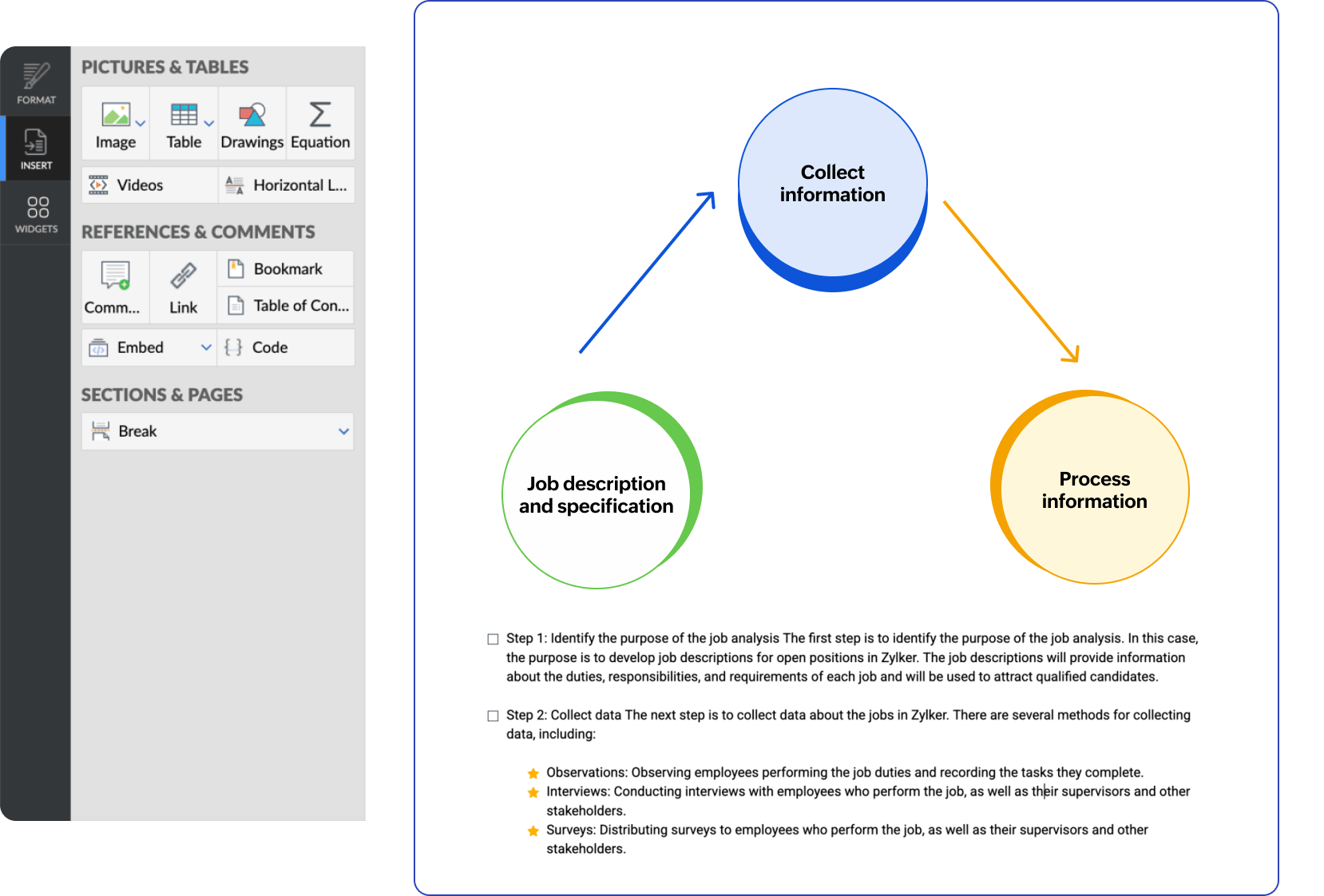Image resolution: width=1324 pixels, height=896 pixels.
Task: Expand the Embed options dropdown
Action: tap(206, 347)
